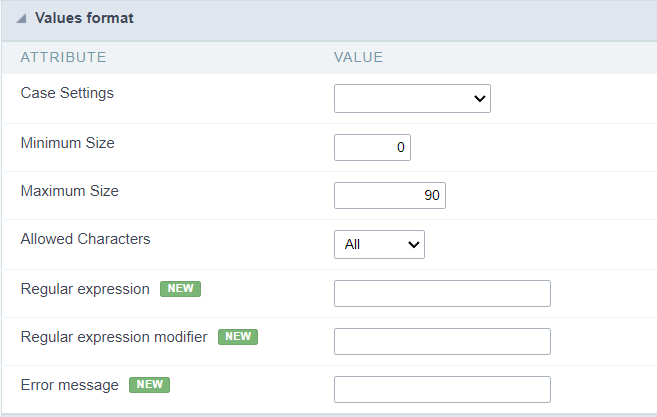Click the Allowed Characters label
Screen dimensions: 657x417
click(85, 239)
